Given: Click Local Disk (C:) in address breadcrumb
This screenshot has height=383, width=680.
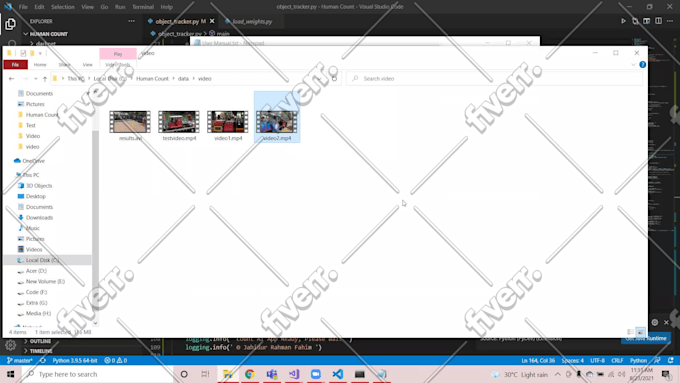Looking at the screenshot, I should coord(110,79).
